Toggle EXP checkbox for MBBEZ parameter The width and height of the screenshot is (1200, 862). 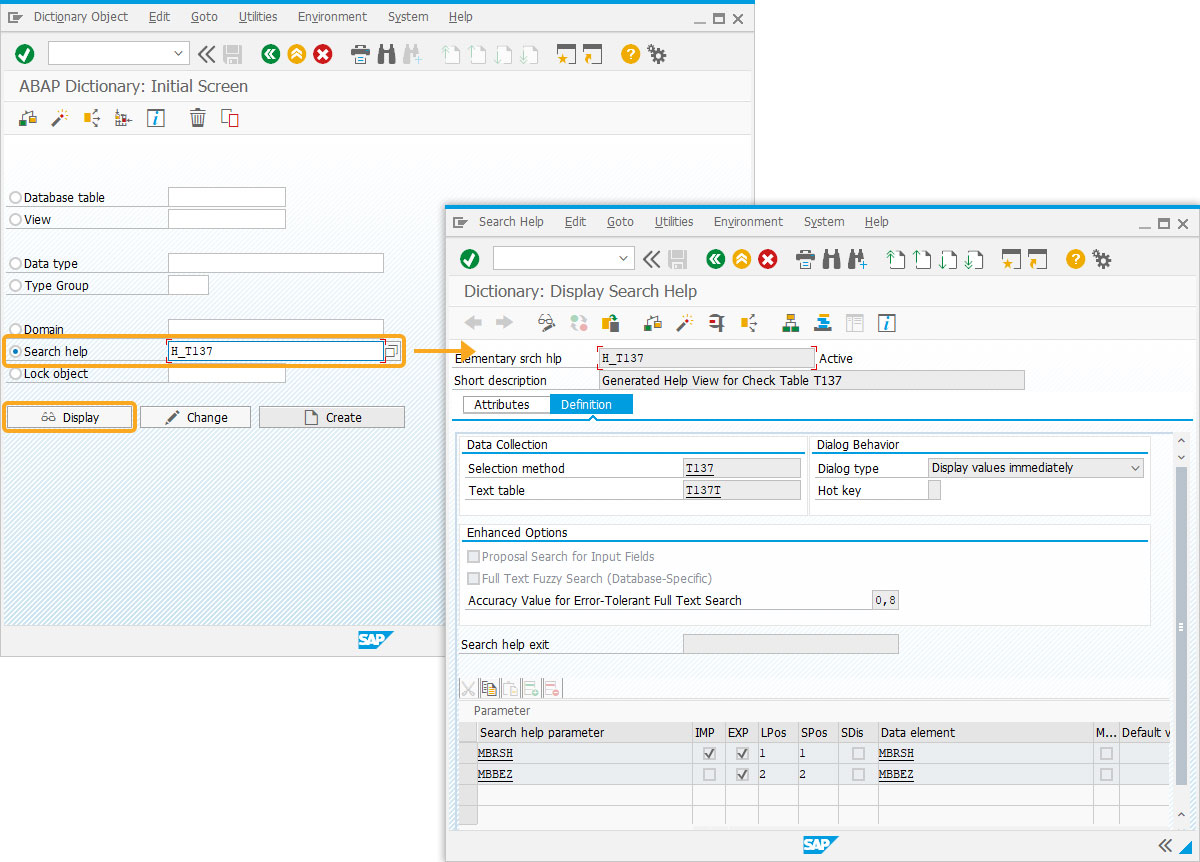[742, 775]
